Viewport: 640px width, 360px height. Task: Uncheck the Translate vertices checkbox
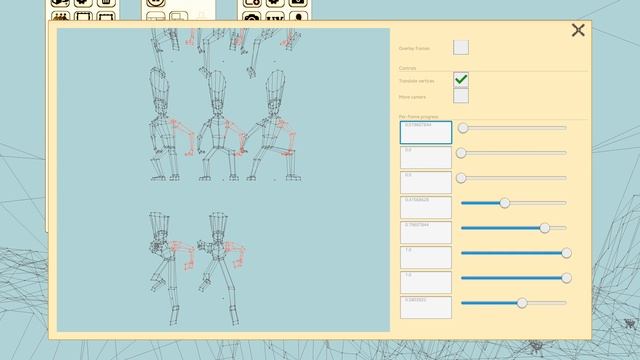point(461,80)
